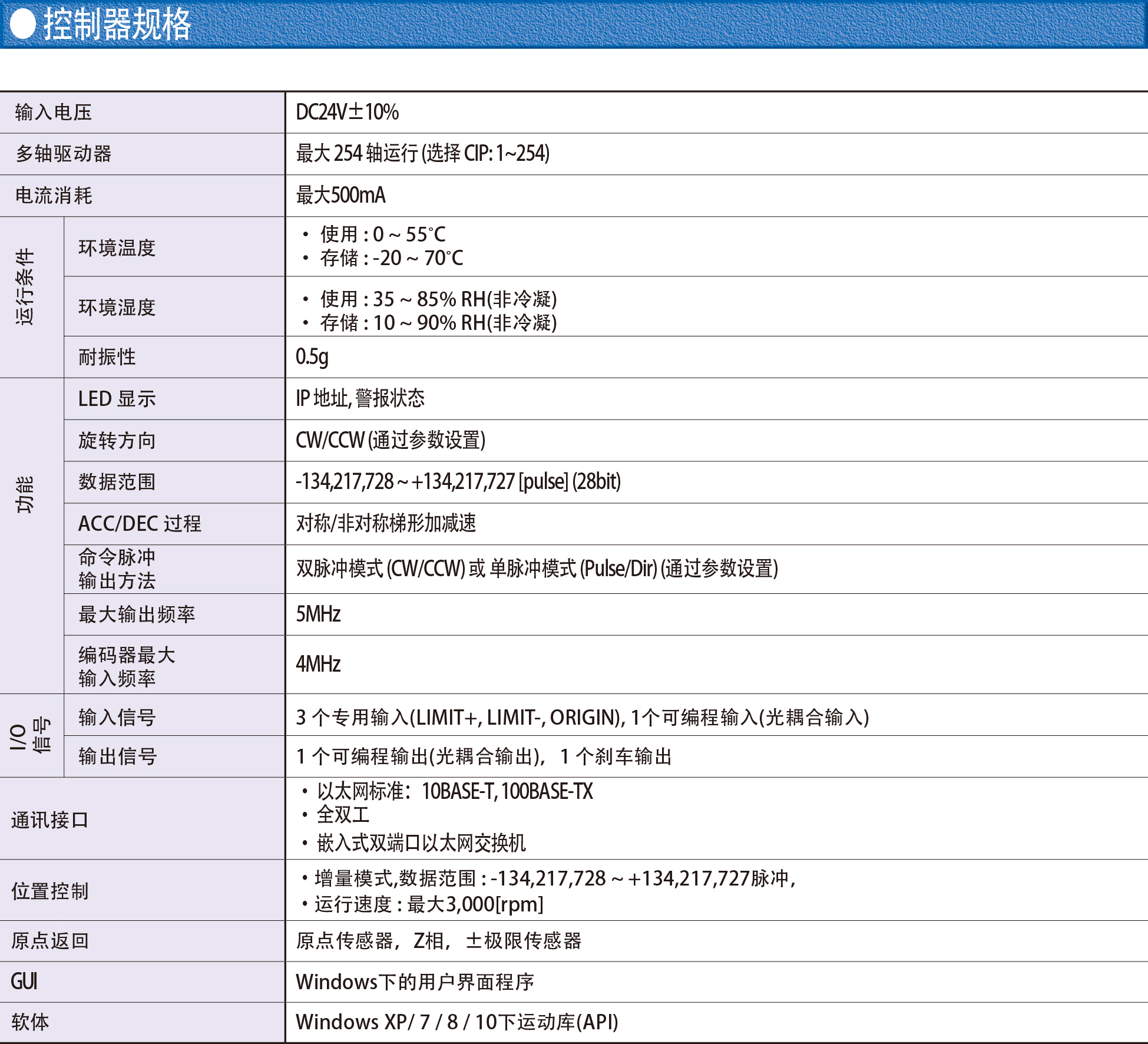Click the 控制器规格 header title

[x=117, y=25]
